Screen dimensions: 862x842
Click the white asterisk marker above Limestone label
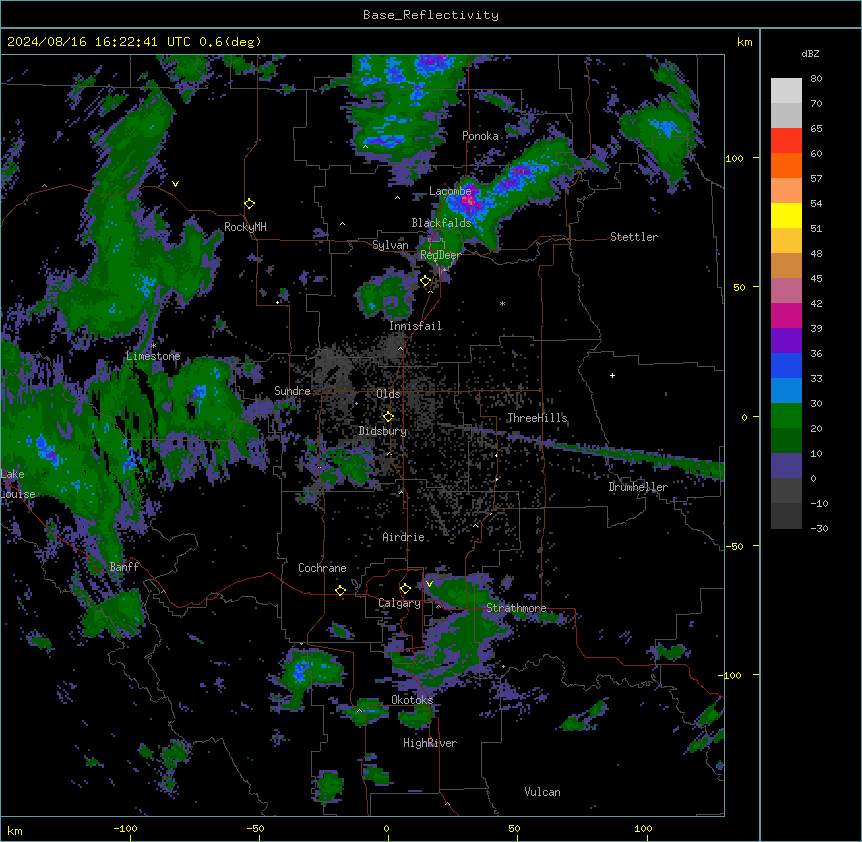[154, 345]
